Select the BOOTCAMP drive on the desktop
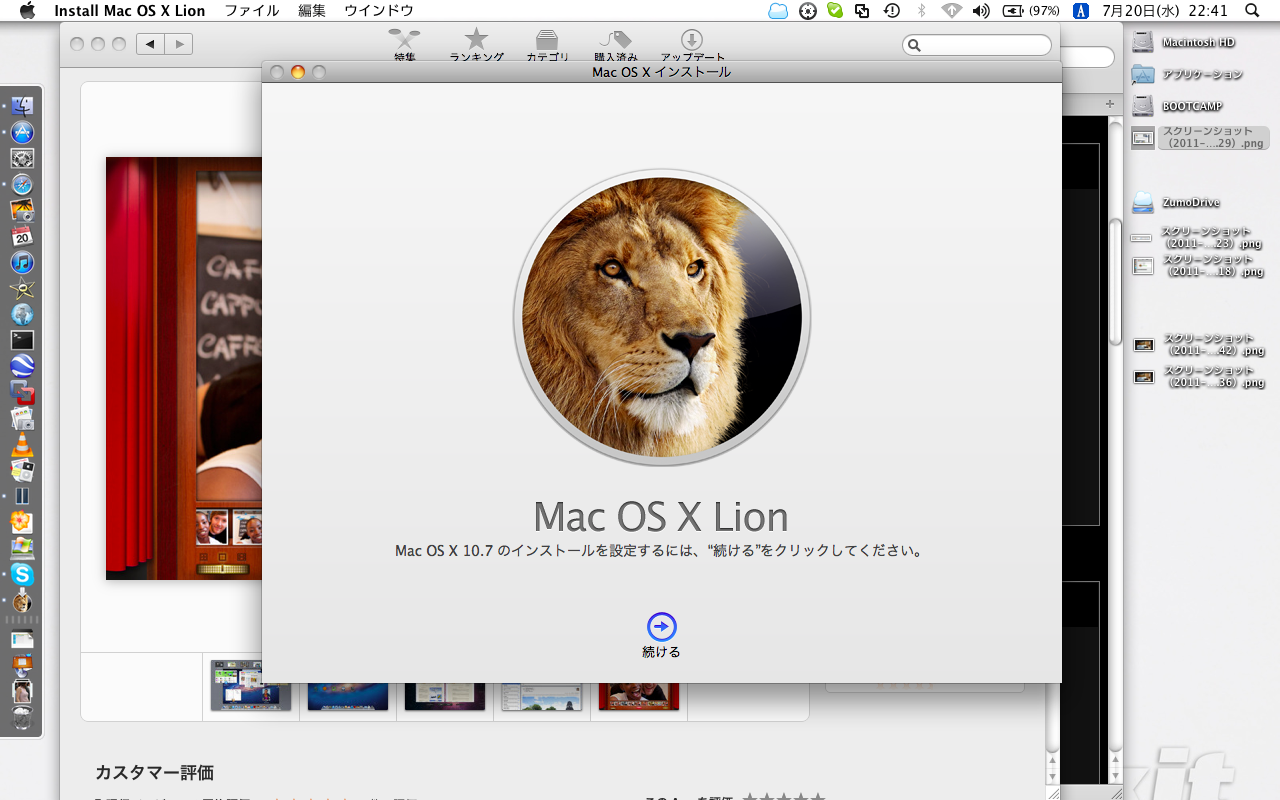Screen dimensions: 1280x800 coord(1143,106)
